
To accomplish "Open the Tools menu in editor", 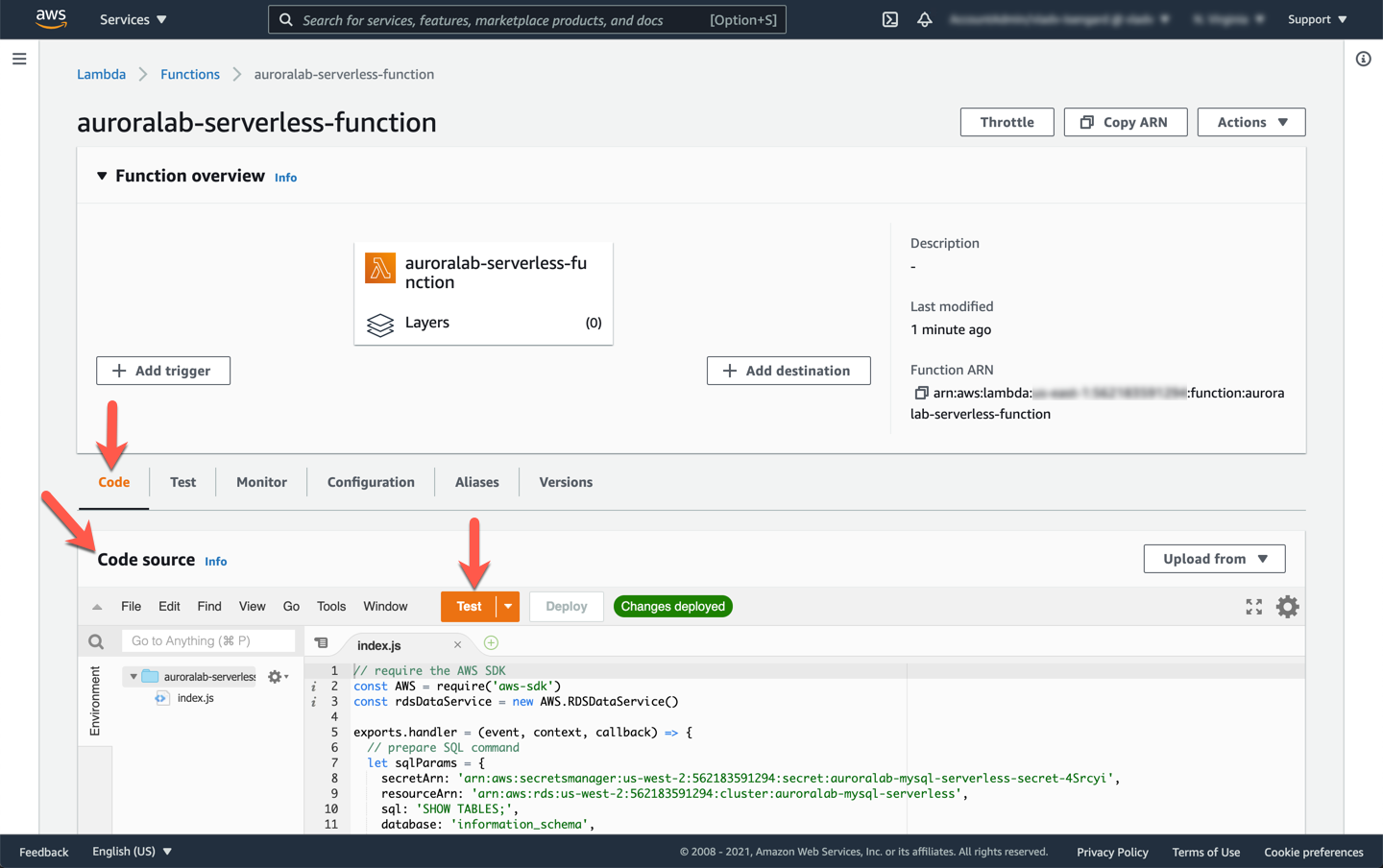I will [330, 607].
